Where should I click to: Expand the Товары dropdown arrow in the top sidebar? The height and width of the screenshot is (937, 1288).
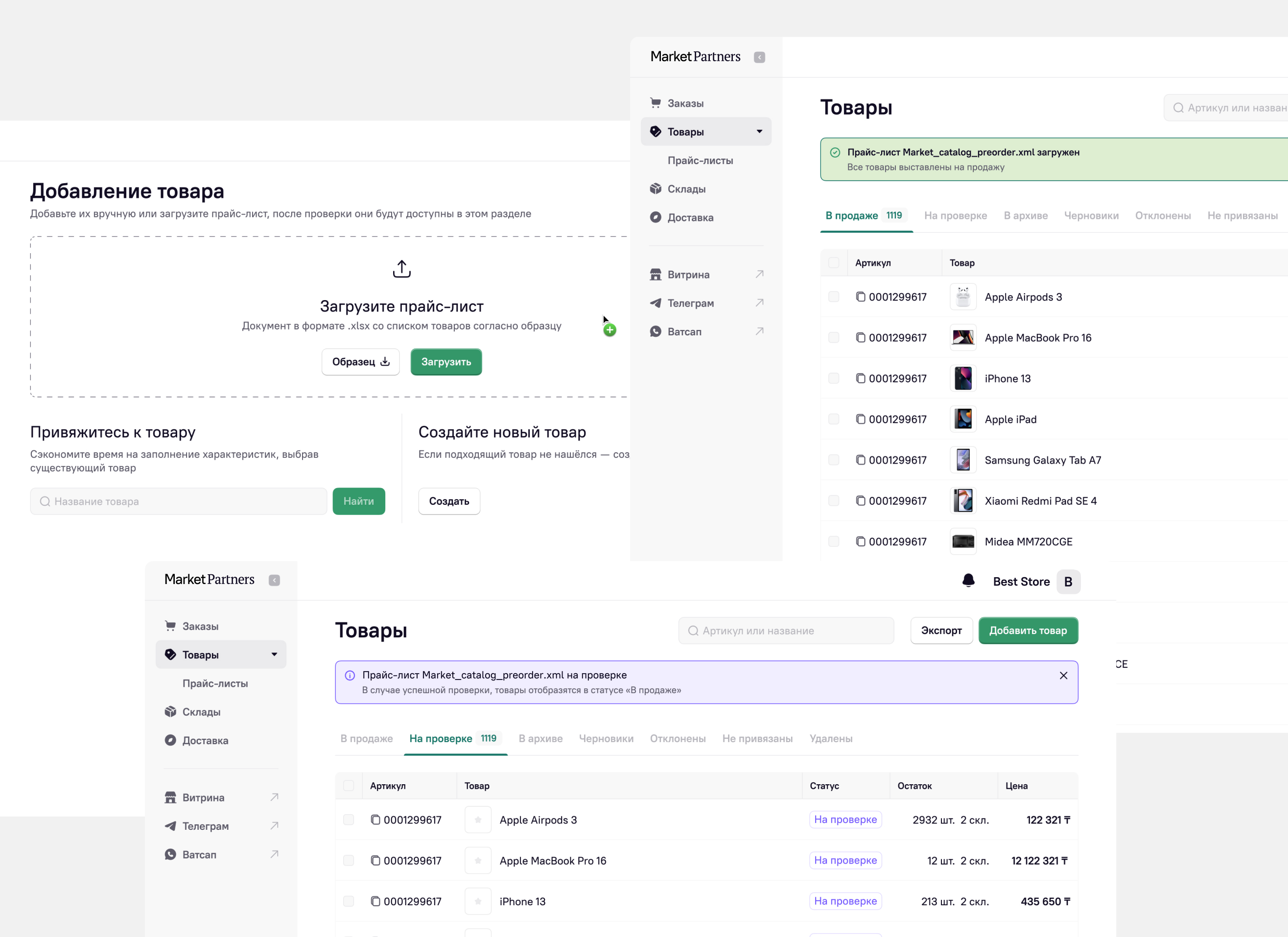pyautogui.click(x=759, y=131)
